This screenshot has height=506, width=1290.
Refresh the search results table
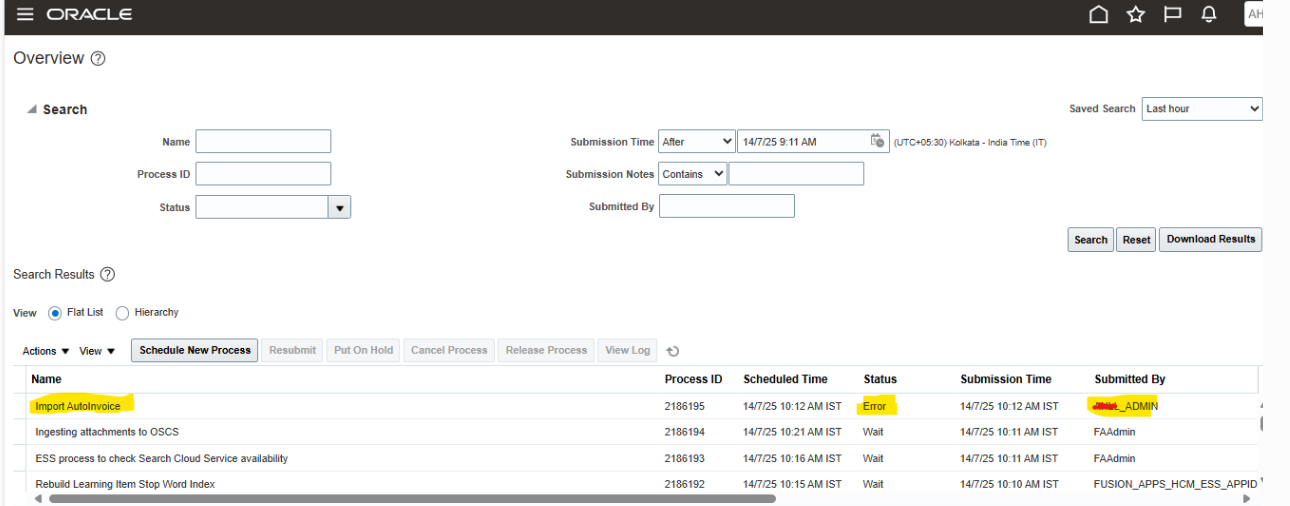673,351
